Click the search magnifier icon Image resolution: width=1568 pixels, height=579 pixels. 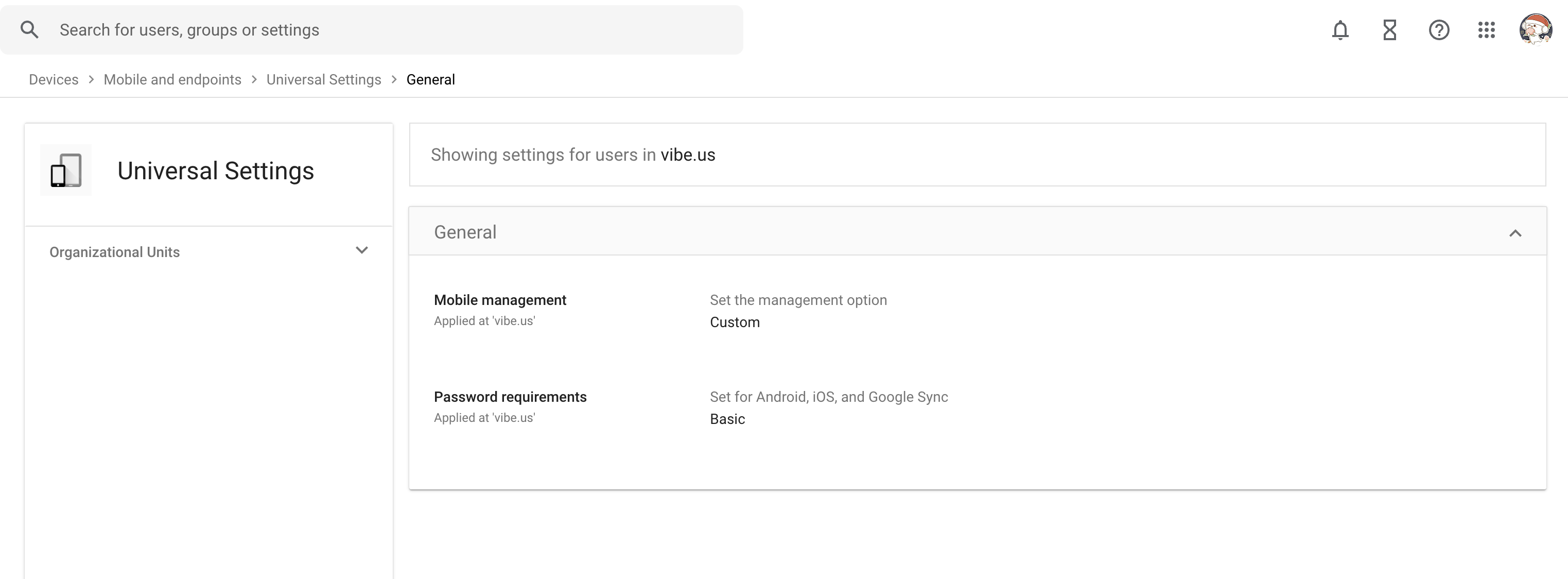point(29,30)
